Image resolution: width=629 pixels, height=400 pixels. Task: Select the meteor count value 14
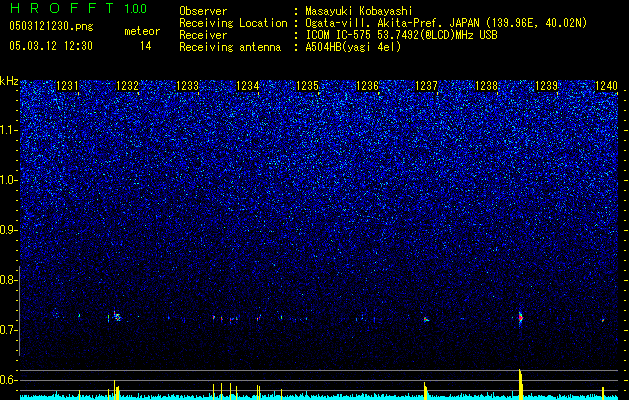146,46
